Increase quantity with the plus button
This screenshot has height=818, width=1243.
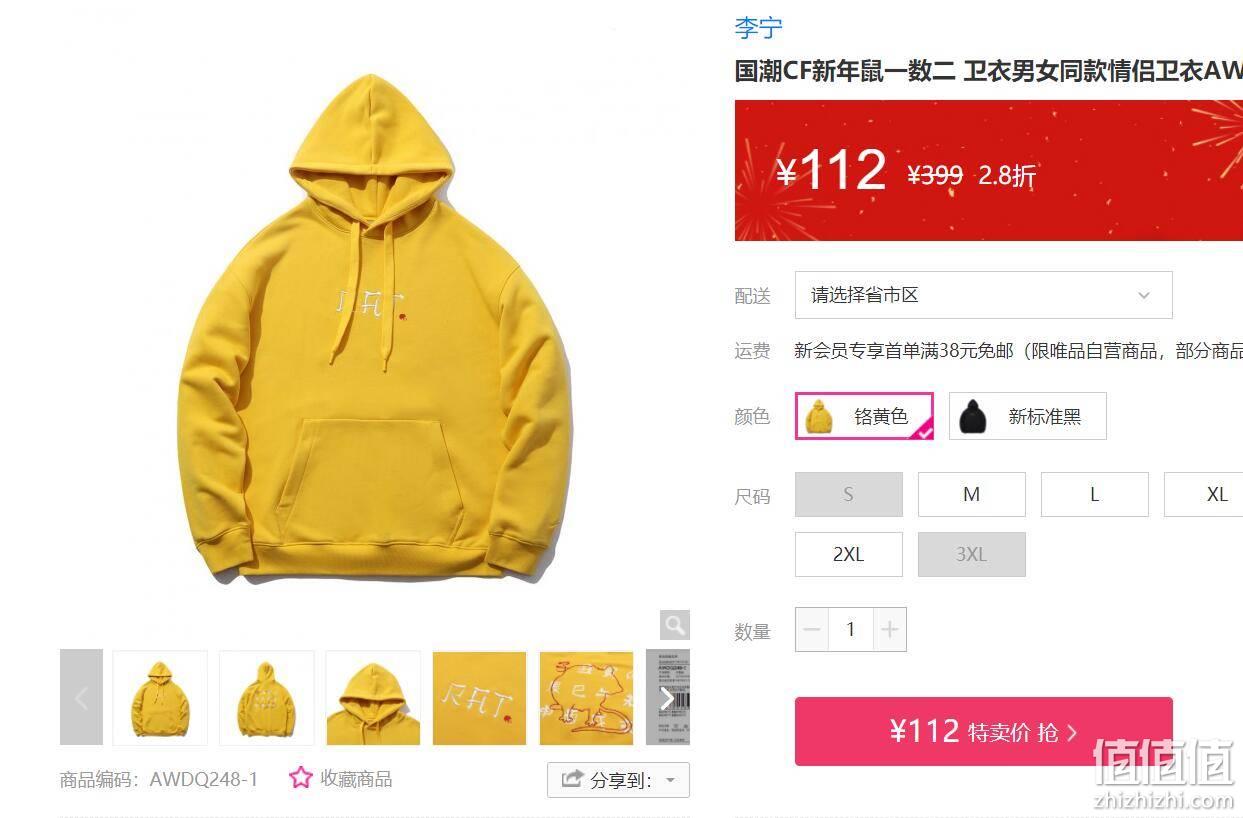click(890, 629)
